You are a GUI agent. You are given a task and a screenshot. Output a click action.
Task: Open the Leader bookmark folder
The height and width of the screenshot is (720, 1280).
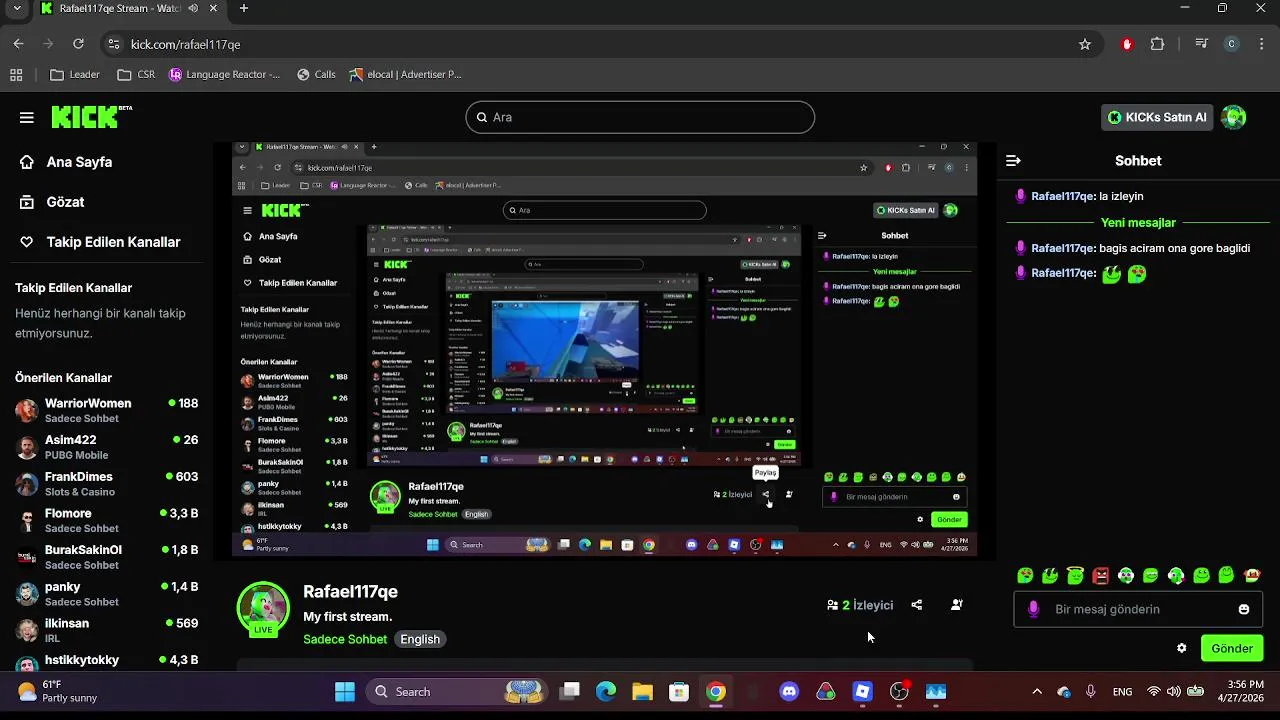point(75,74)
